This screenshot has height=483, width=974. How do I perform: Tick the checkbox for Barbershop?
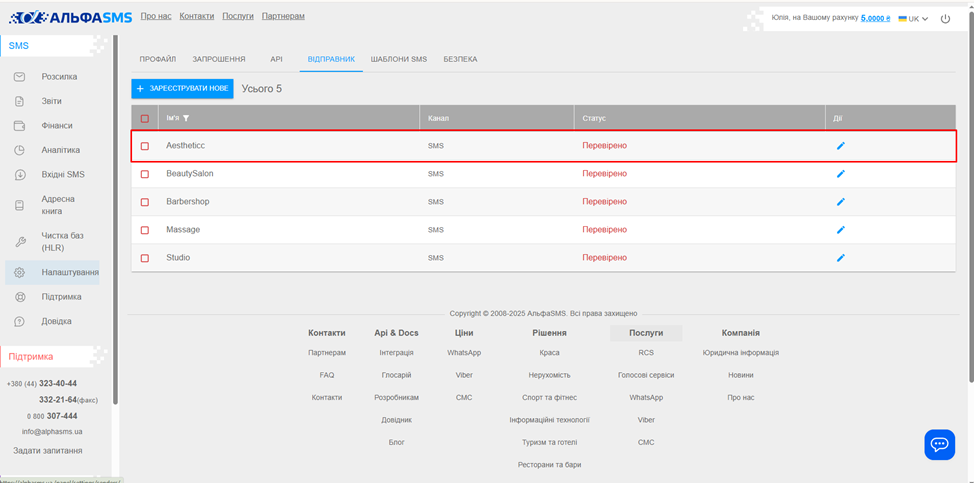[x=145, y=202]
